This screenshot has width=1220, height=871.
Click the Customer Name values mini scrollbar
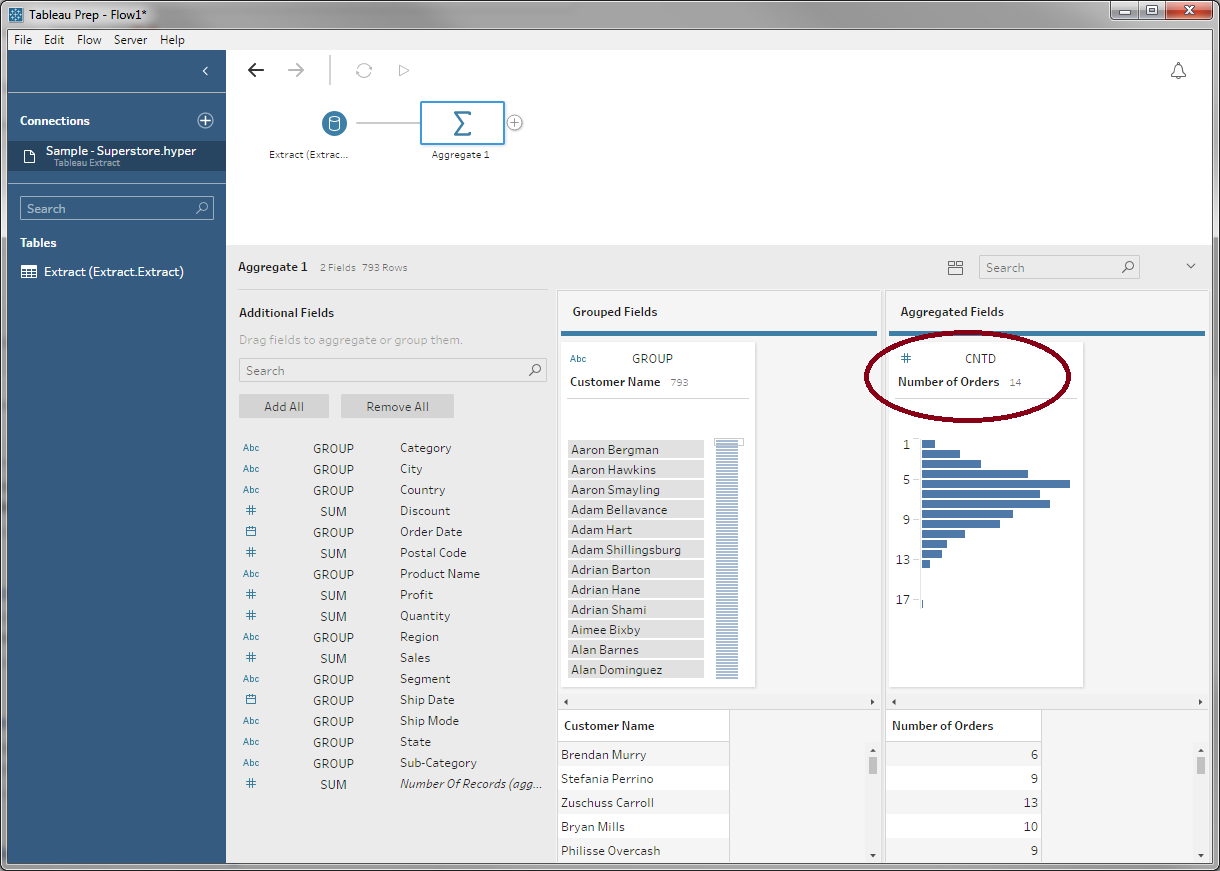(727, 558)
